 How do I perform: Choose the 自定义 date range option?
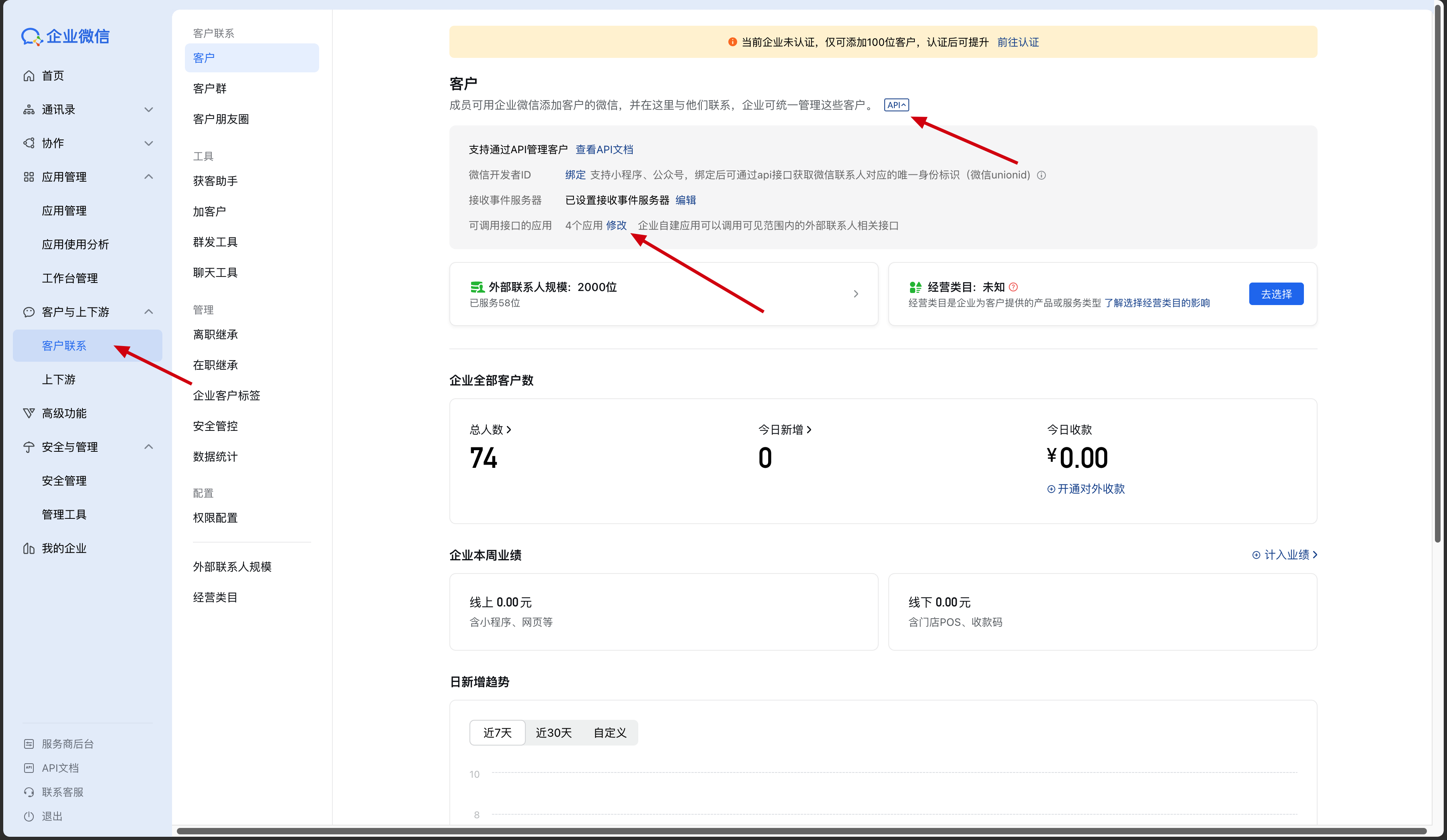(x=610, y=733)
